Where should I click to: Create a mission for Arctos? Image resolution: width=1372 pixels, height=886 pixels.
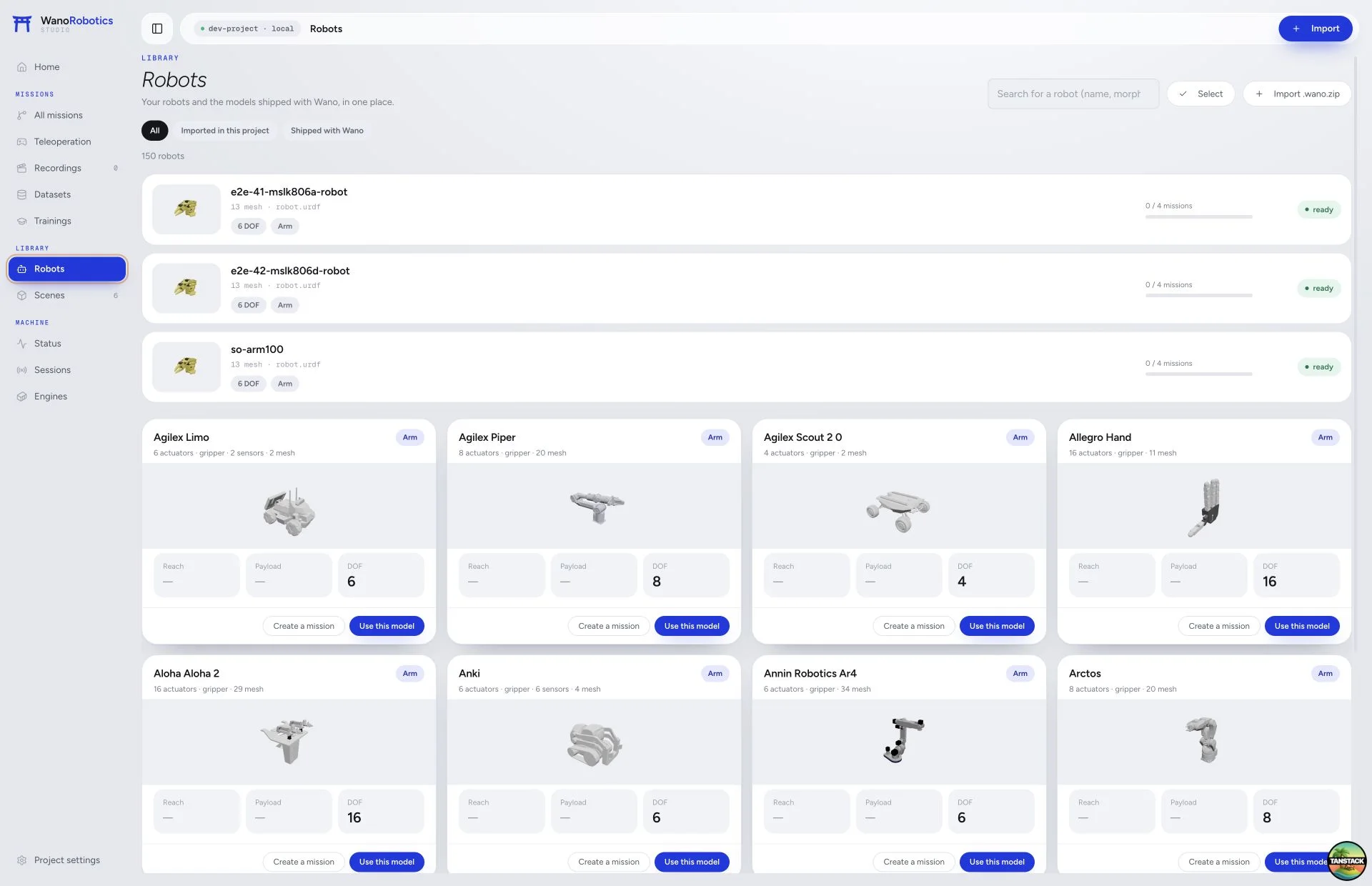tap(1219, 862)
